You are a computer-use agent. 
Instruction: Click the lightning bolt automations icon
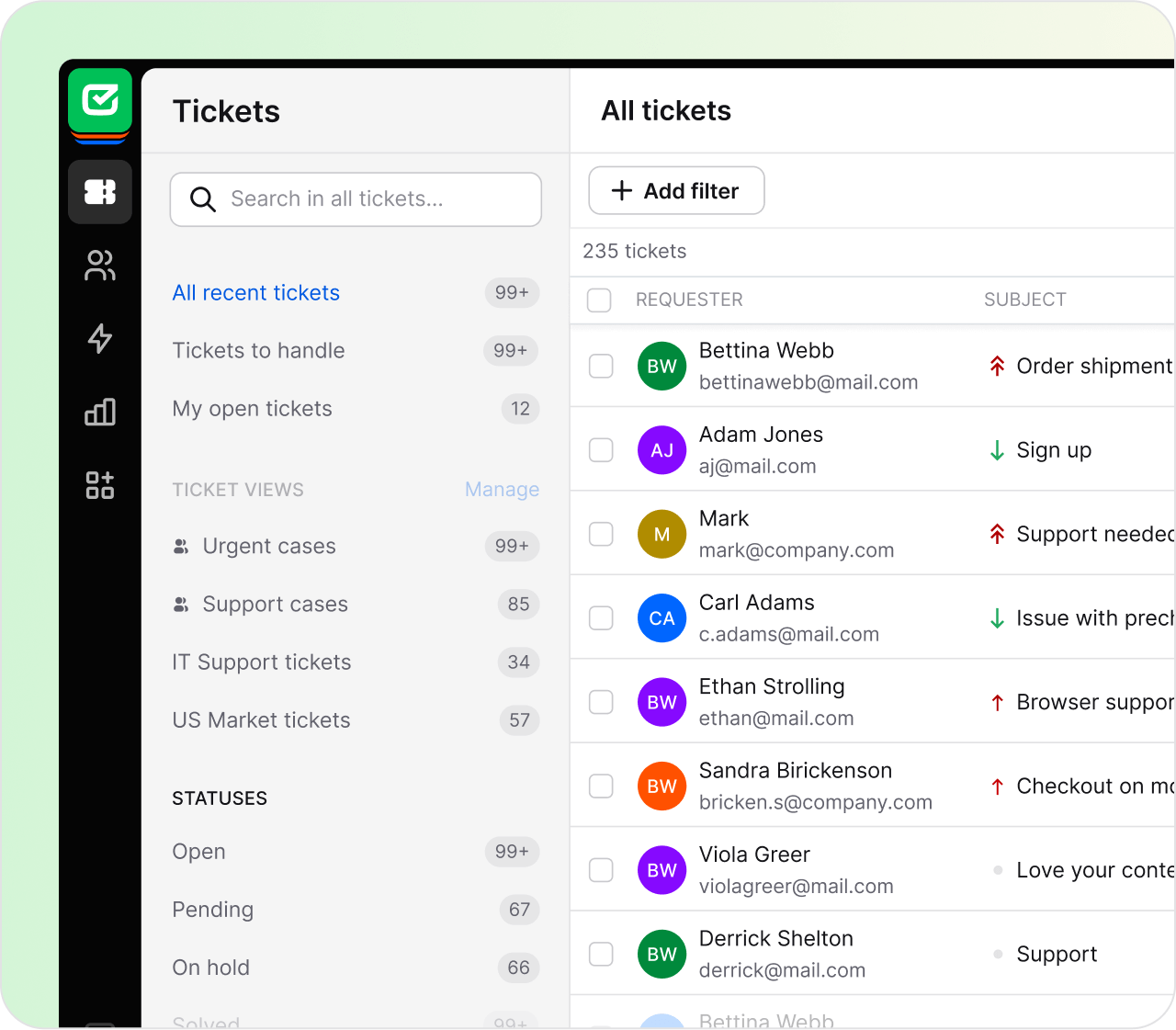pos(99,339)
